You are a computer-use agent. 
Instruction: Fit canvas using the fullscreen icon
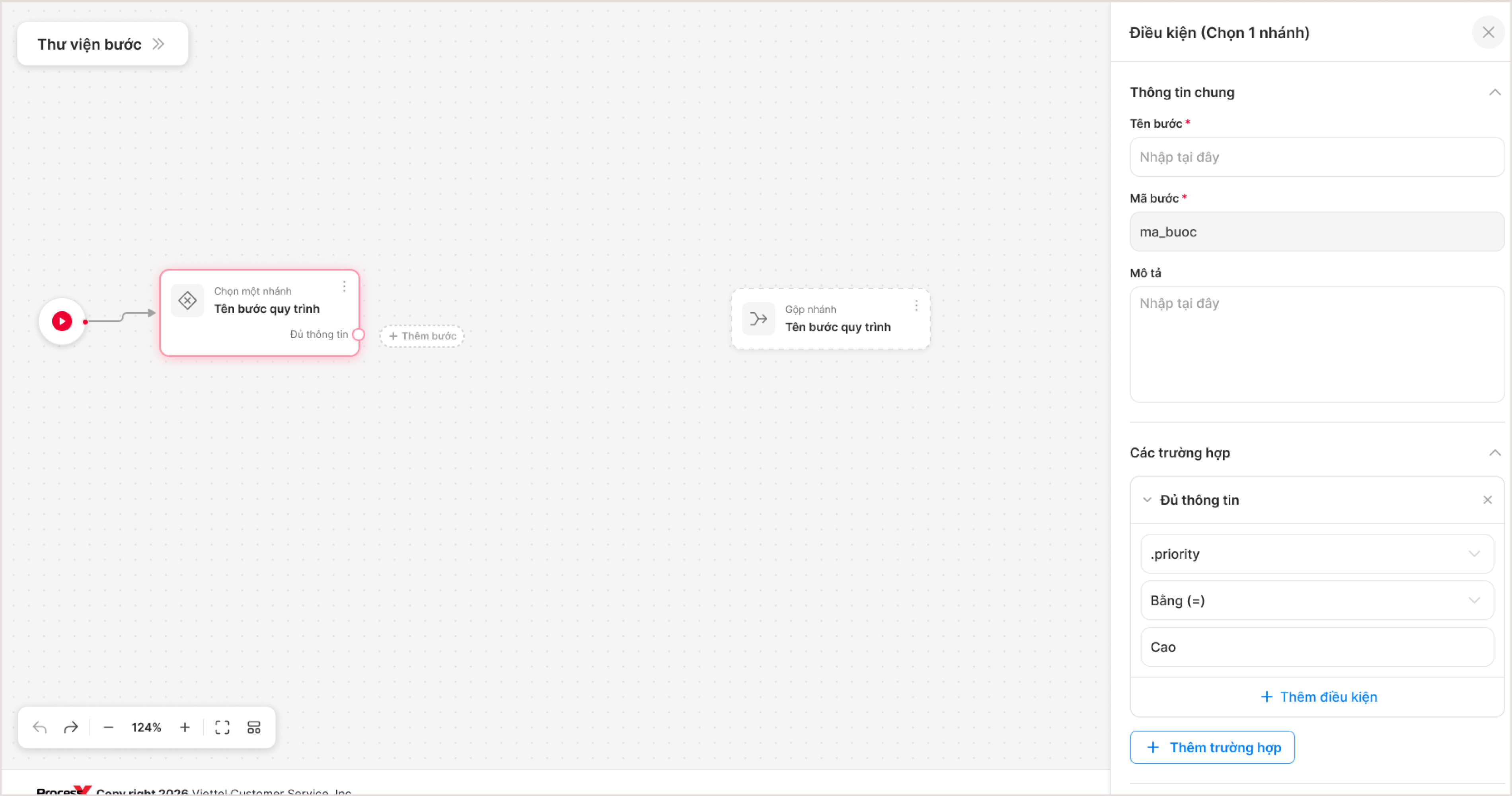point(222,727)
